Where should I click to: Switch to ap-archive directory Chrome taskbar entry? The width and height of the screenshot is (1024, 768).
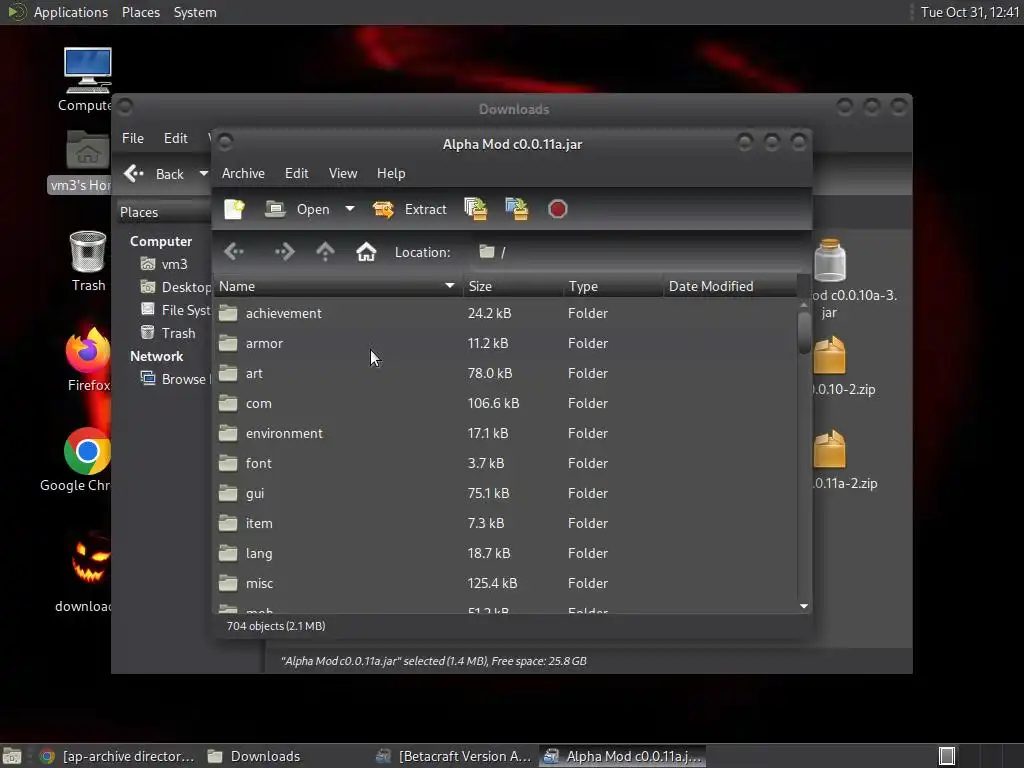pos(118,756)
